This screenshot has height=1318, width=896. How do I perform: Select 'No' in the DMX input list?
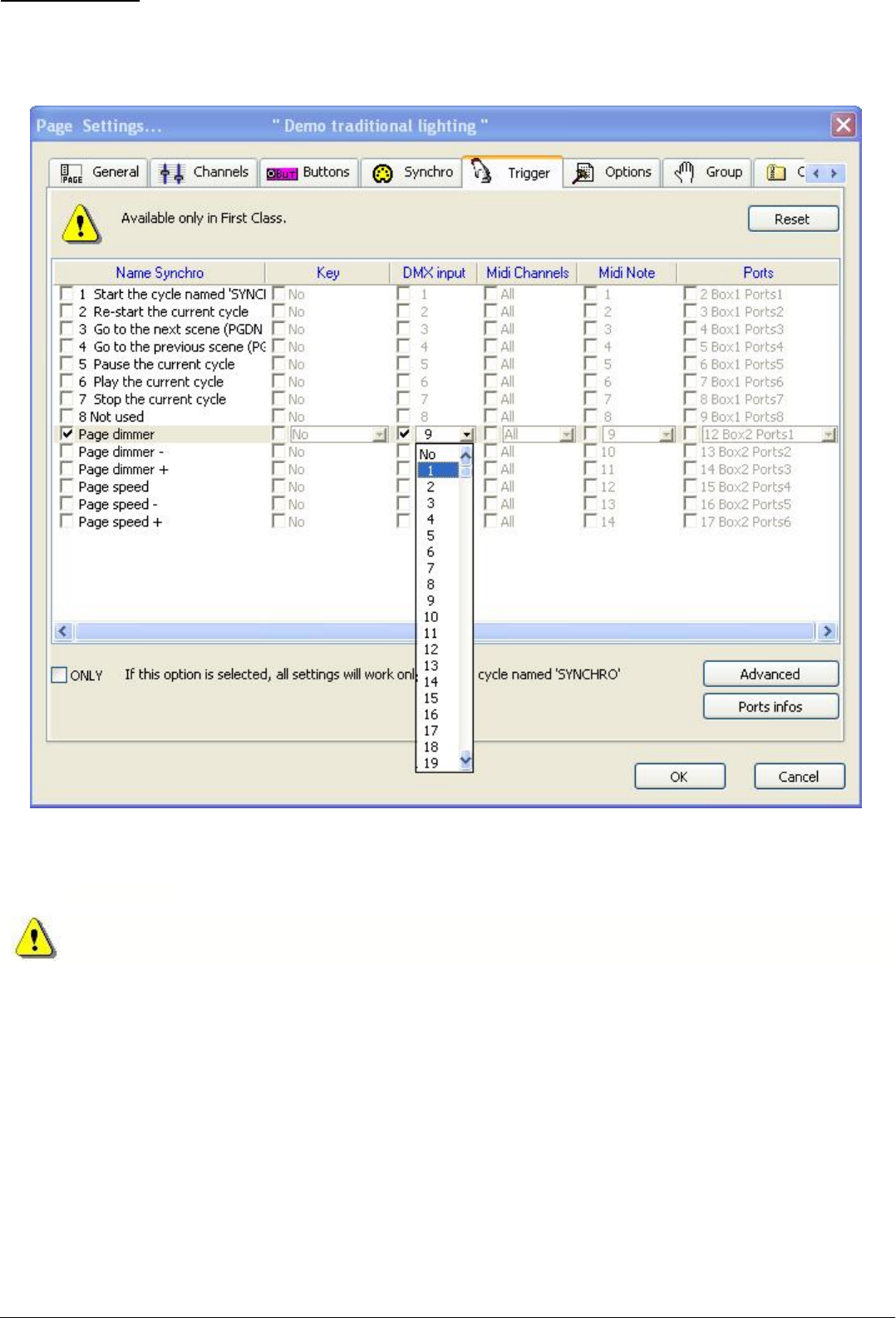pyautogui.click(x=438, y=454)
